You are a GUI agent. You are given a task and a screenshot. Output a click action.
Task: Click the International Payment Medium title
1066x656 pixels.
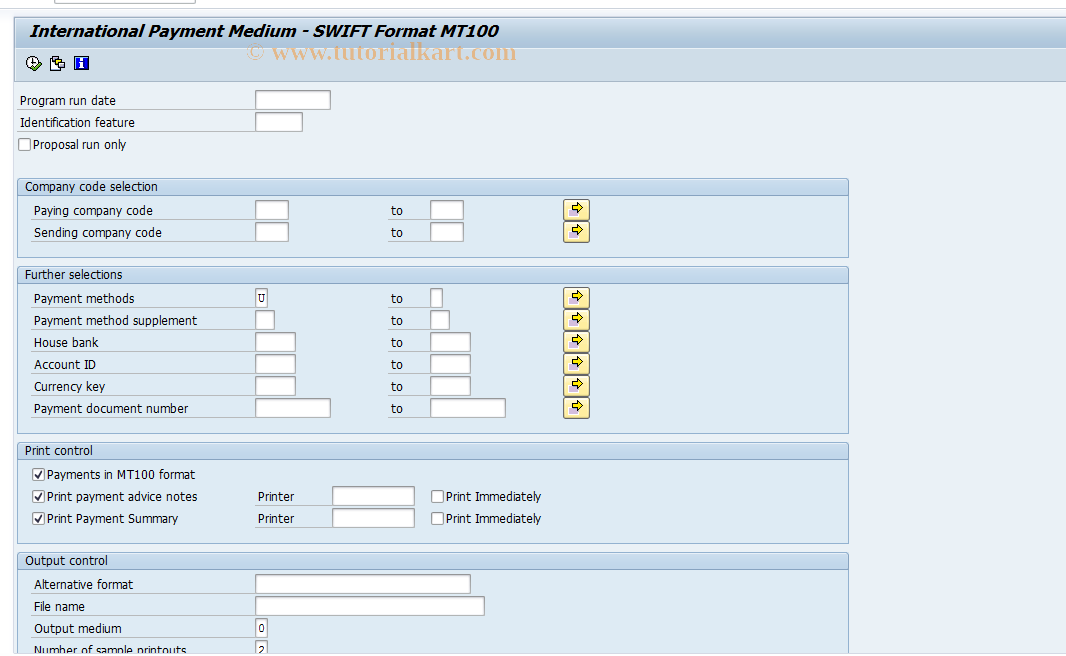pyautogui.click(x=264, y=31)
